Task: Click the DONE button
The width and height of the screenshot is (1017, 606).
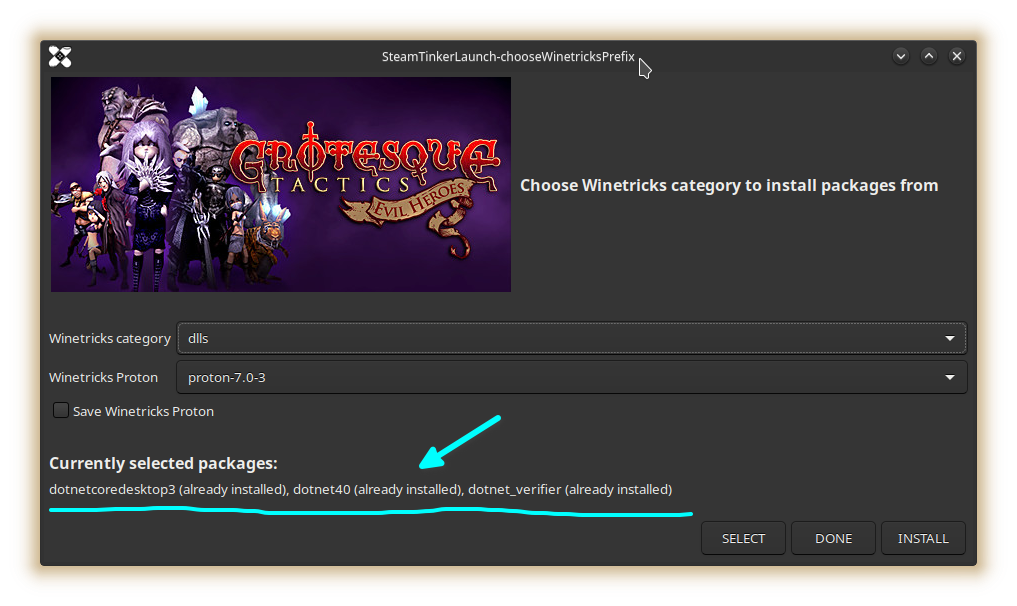Action: [833, 539]
